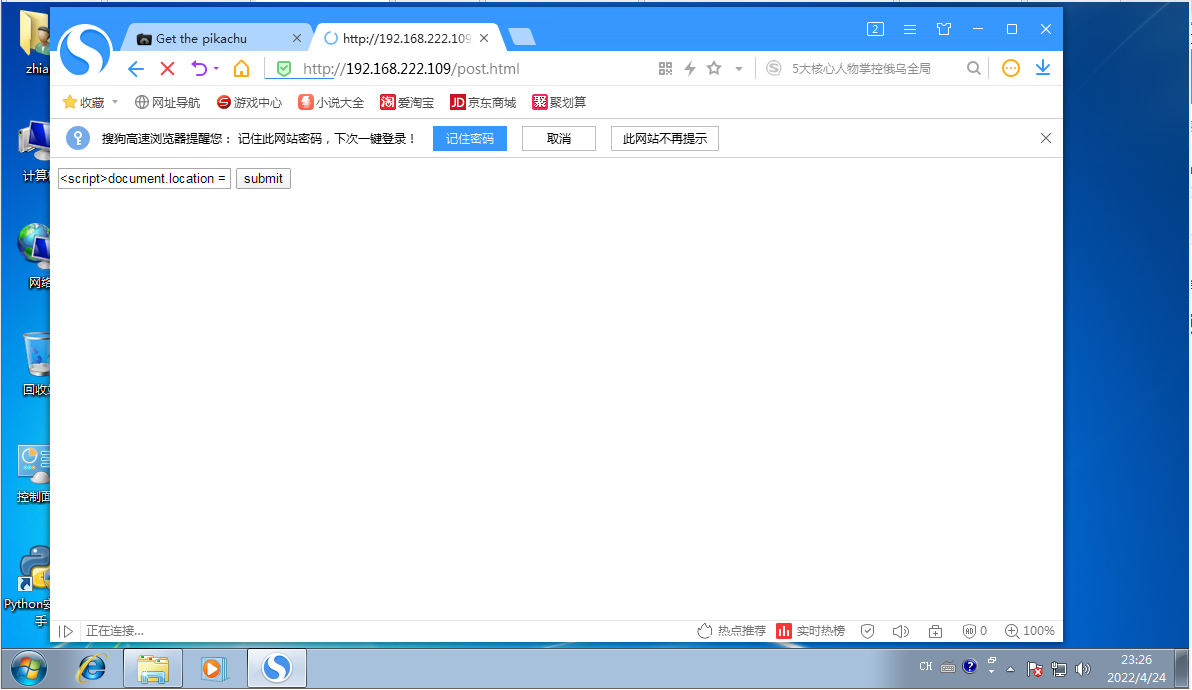Click the lightning speed-boost icon

coord(689,68)
